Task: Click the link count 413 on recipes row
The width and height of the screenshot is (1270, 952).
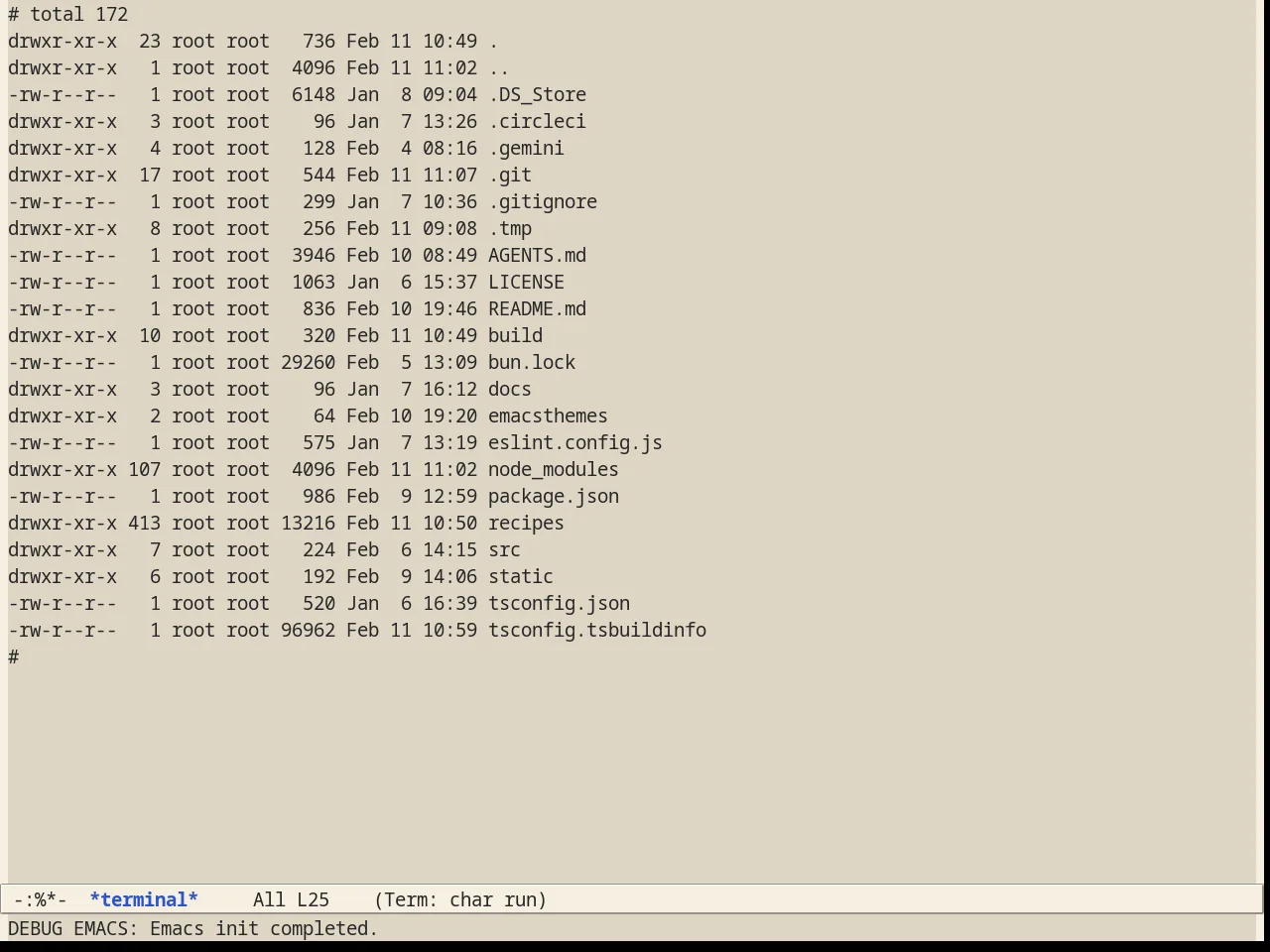Action: [144, 523]
